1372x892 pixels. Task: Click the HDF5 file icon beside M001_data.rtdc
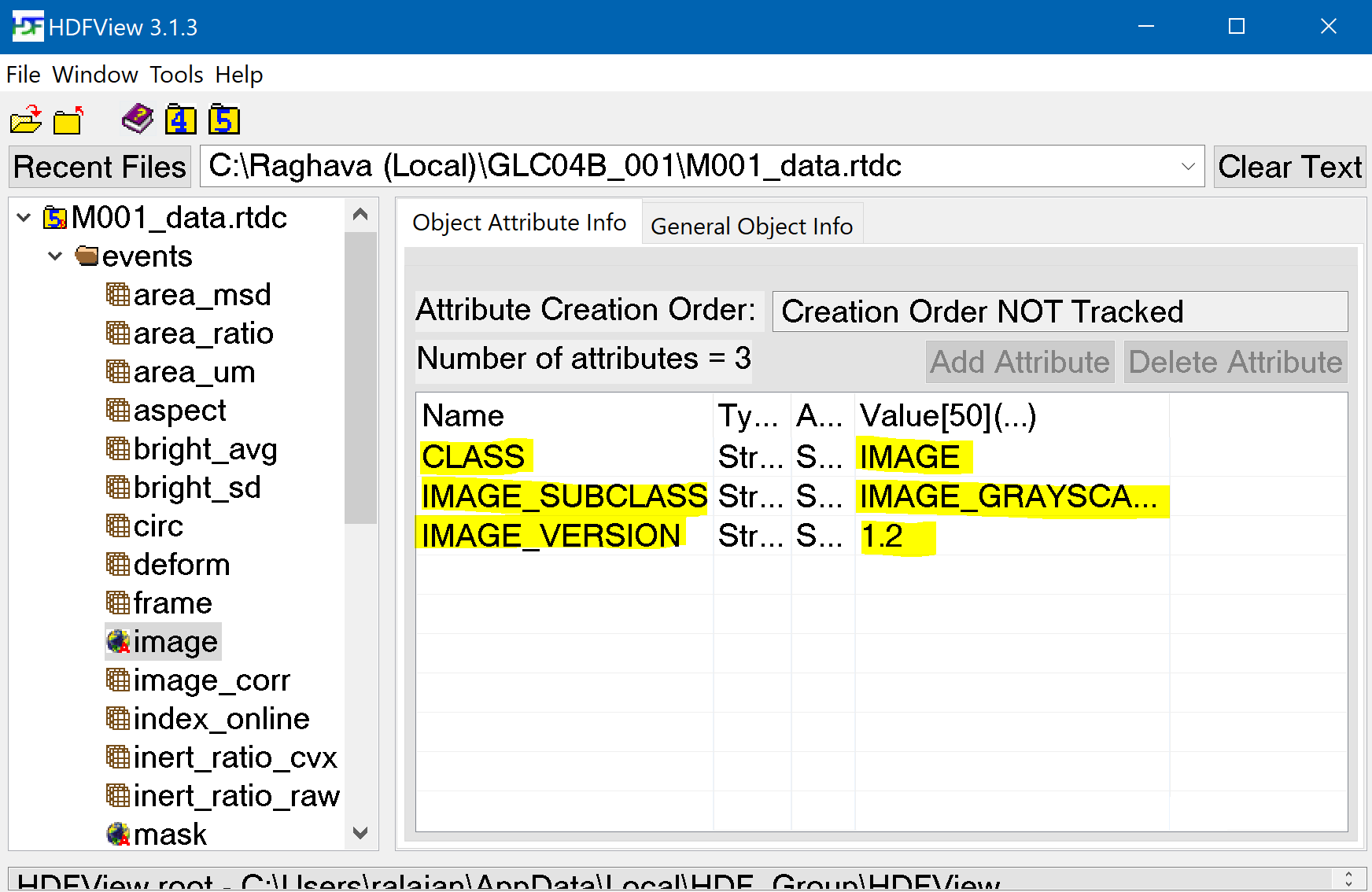click(53, 218)
